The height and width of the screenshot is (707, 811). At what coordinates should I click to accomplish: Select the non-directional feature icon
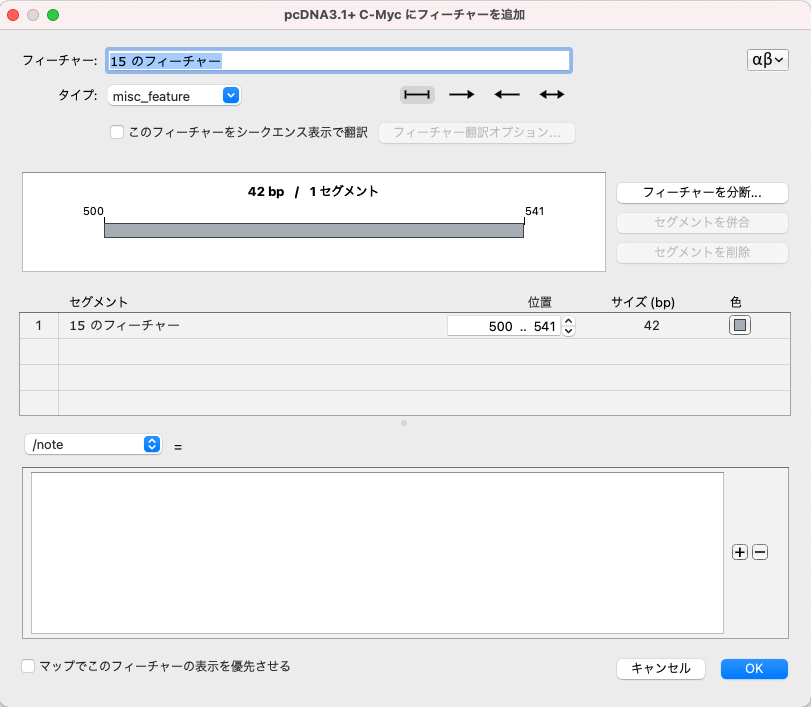click(x=416, y=94)
